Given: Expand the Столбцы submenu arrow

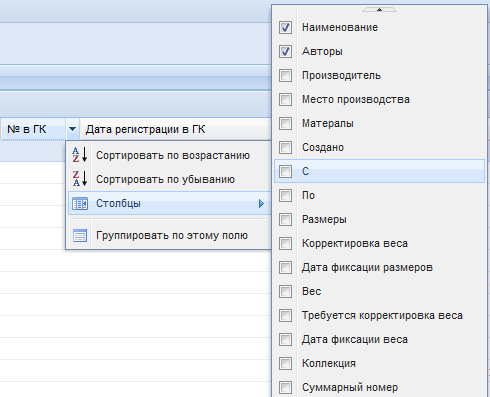Looking at the screenshot, I should pyautogui.click(x=261, y=203).
